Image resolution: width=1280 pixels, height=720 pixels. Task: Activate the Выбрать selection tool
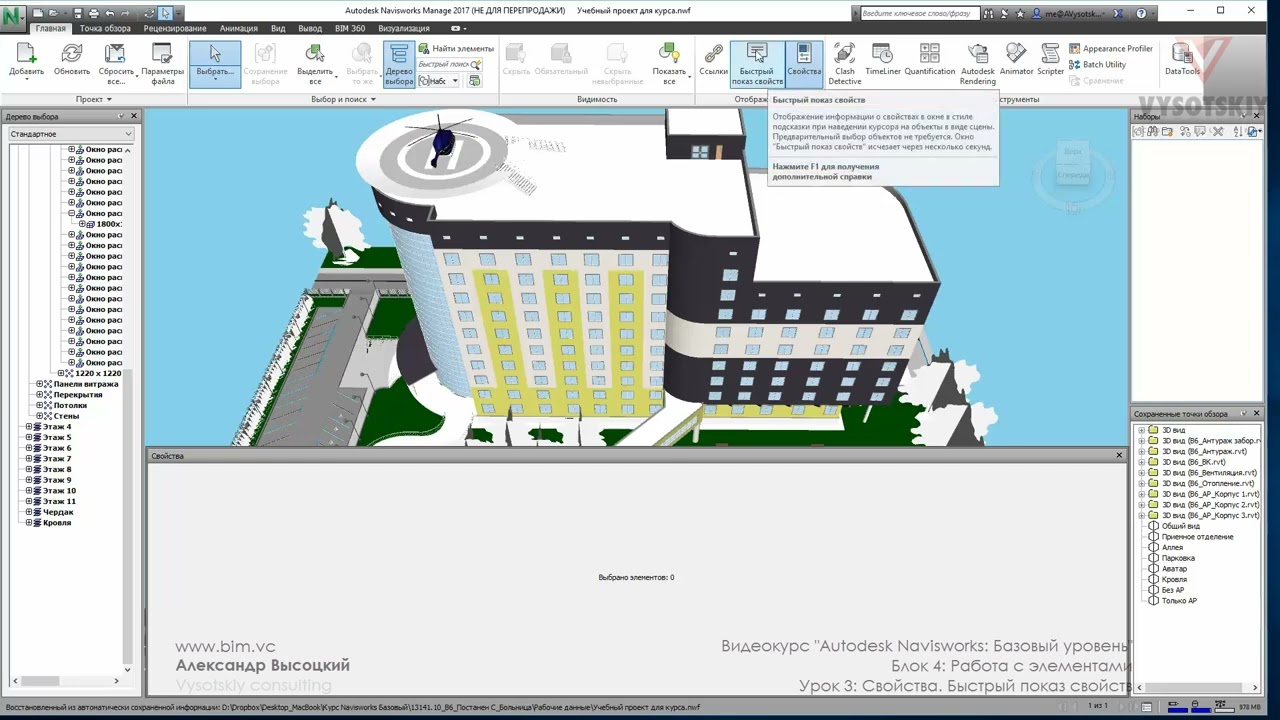[215, 64]
